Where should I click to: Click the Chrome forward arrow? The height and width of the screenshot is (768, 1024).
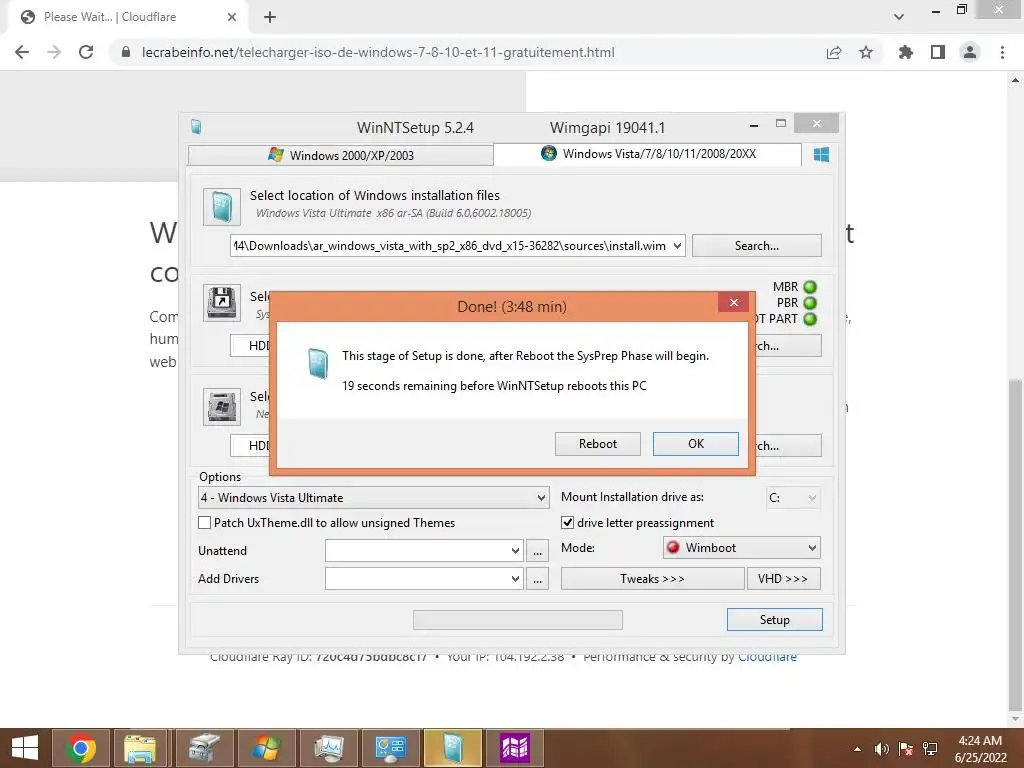pyautogui.click(x=54, y=52)
